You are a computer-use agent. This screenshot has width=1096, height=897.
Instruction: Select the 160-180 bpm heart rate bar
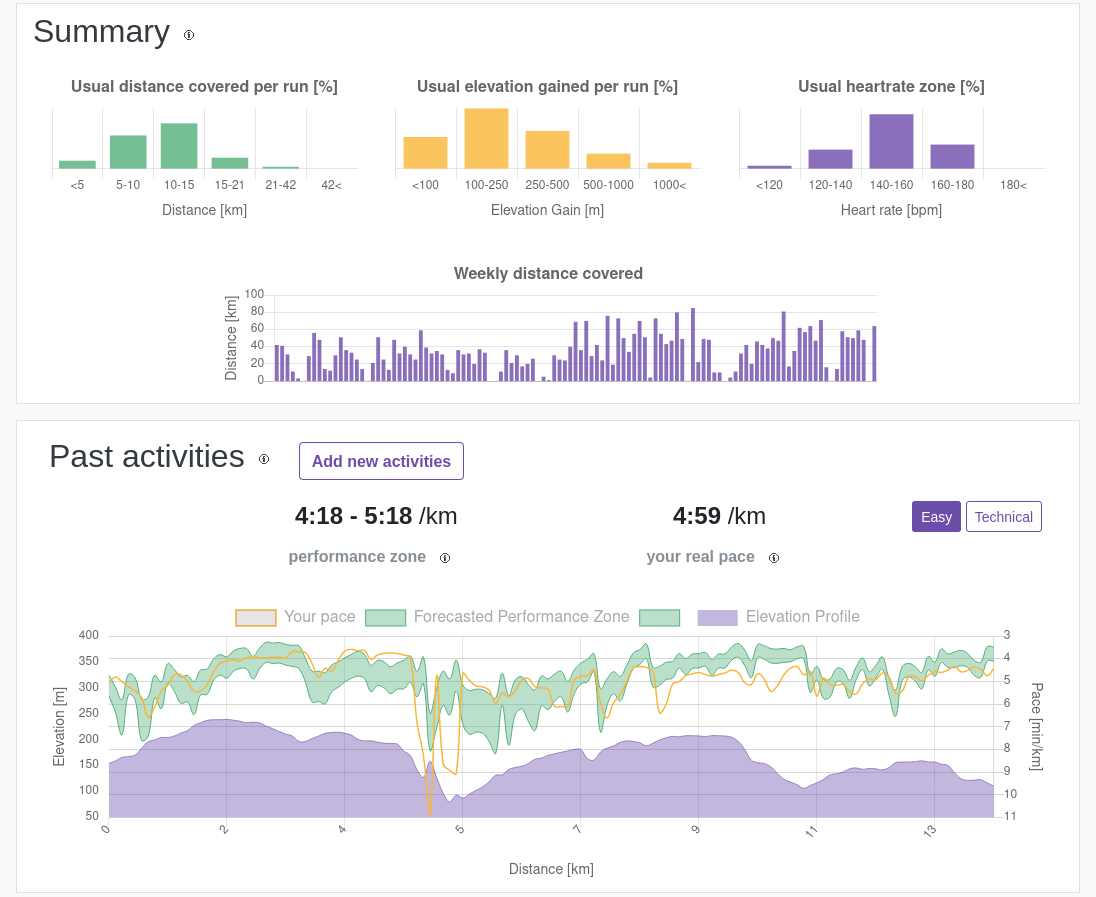tap(952, 157)
